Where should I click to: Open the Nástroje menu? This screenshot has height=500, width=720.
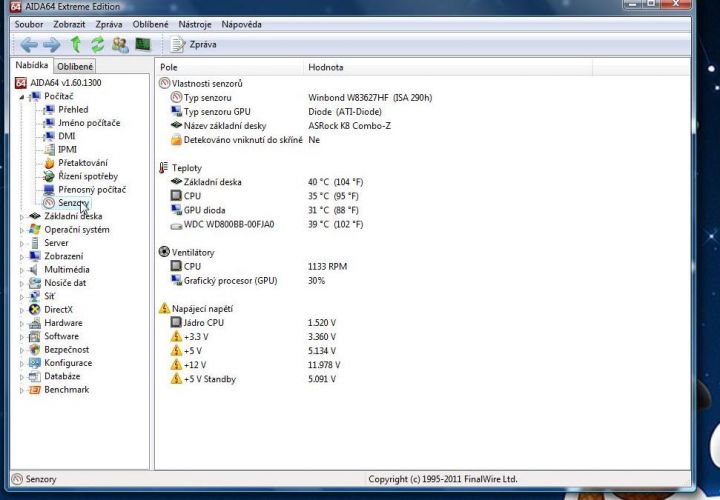pyautogui.click(x=195, y=24)
